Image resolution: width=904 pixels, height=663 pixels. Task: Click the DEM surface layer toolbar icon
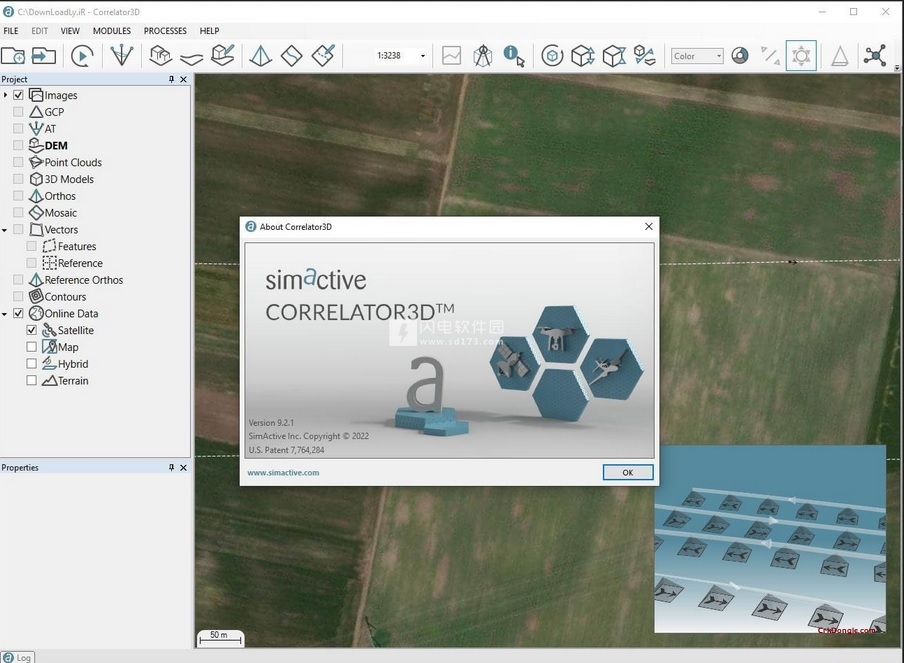[191, 58]
